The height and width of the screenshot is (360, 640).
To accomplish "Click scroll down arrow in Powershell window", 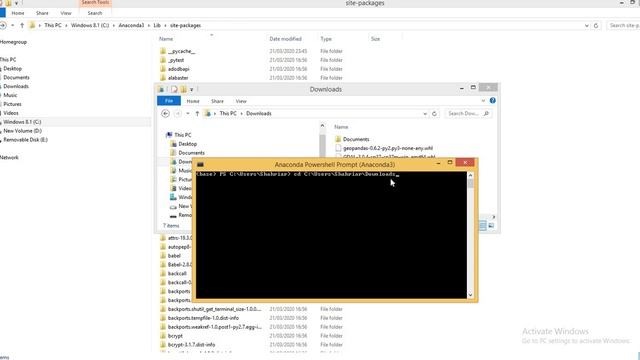I will (471, 295).
